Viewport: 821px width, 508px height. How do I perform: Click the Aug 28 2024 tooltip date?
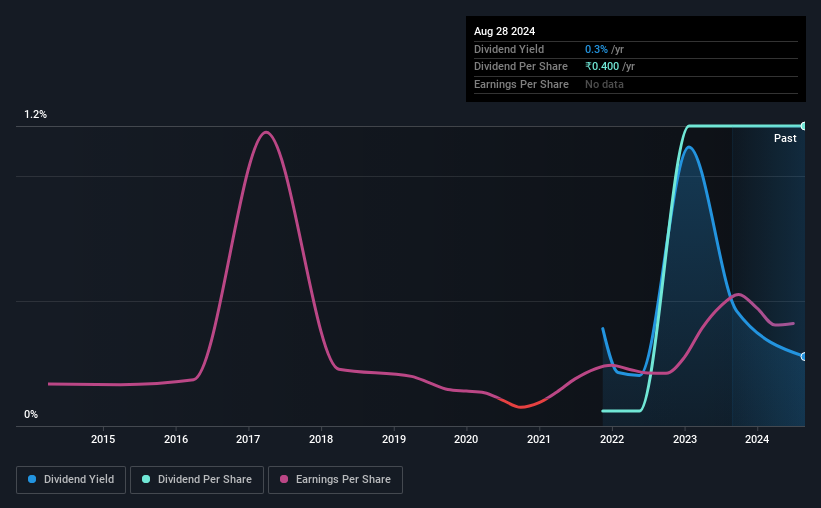(x=505, y=31)
